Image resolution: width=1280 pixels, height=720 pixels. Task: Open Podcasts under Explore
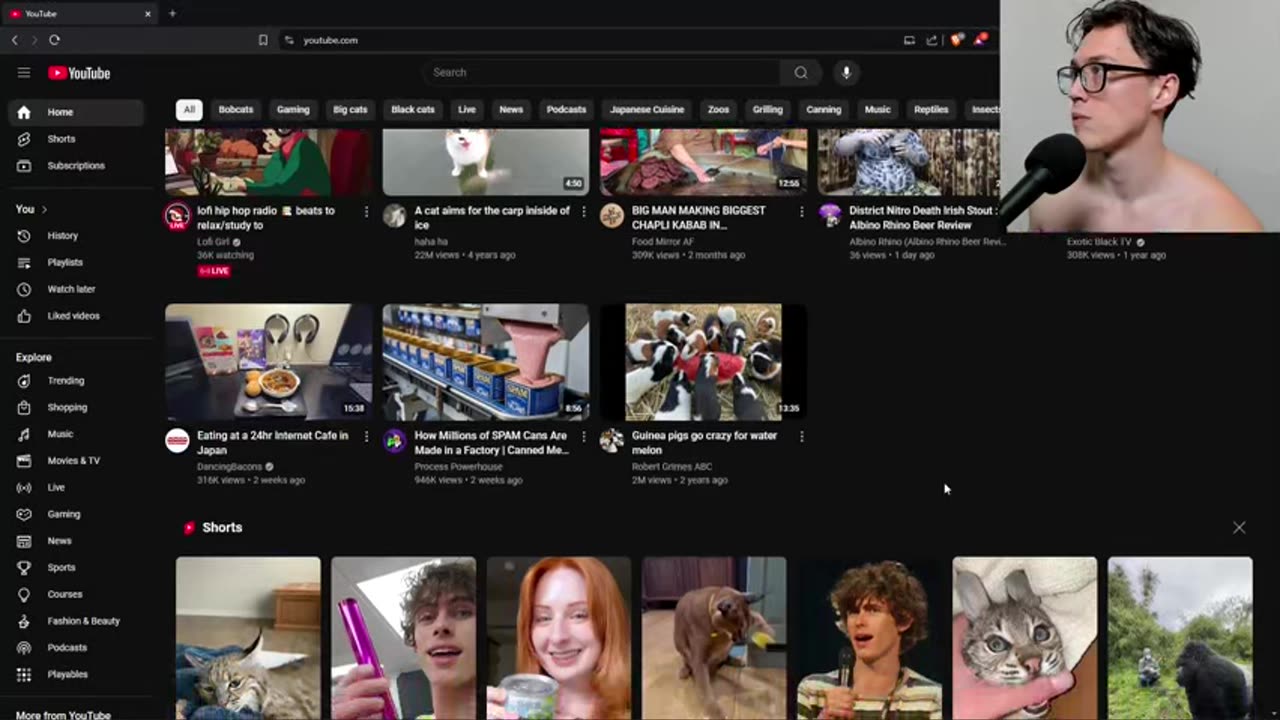[x=76, y=647]
